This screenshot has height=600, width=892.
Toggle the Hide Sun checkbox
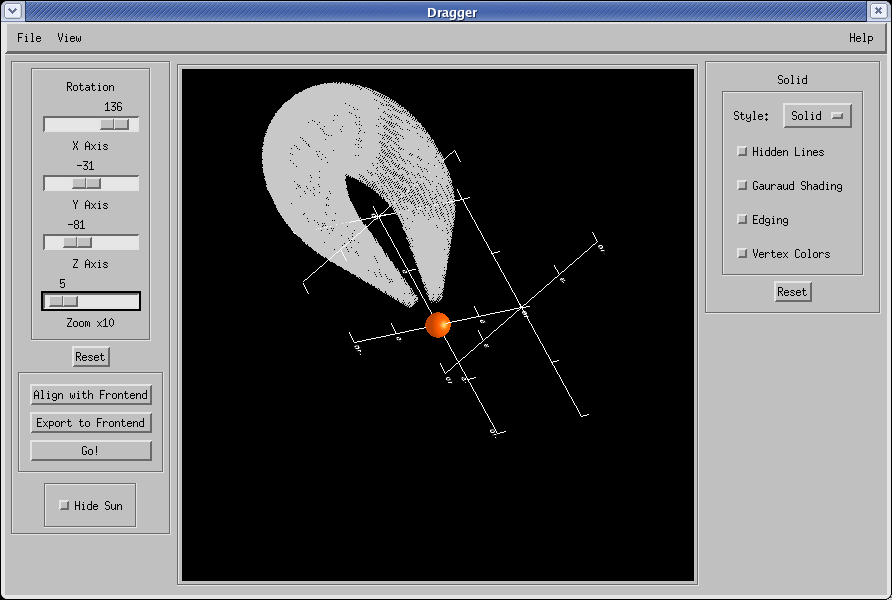click(65, 506)
